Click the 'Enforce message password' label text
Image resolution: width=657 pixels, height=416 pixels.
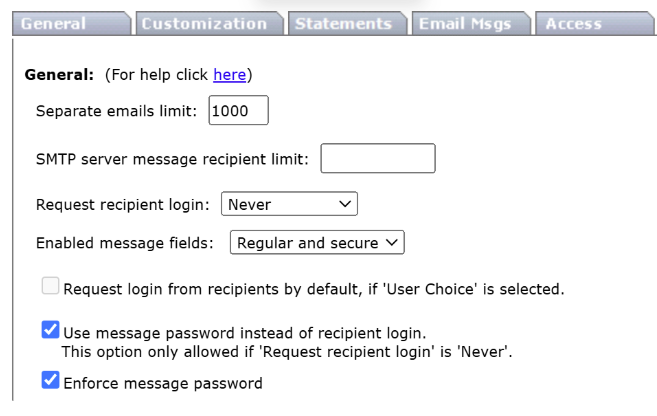click(163, 383)
